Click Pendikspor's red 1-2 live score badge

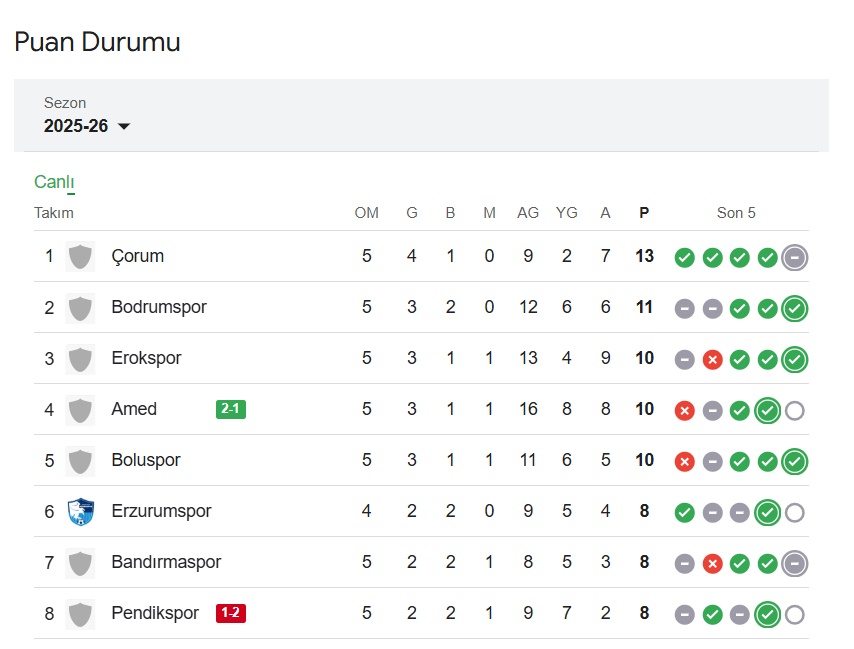tap(231, 613)
